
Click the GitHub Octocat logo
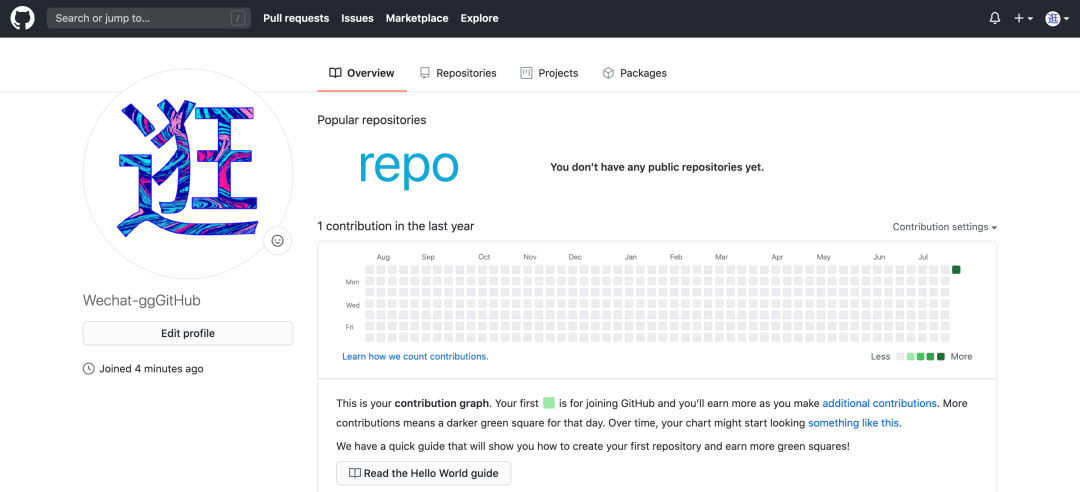pos(22,18)
